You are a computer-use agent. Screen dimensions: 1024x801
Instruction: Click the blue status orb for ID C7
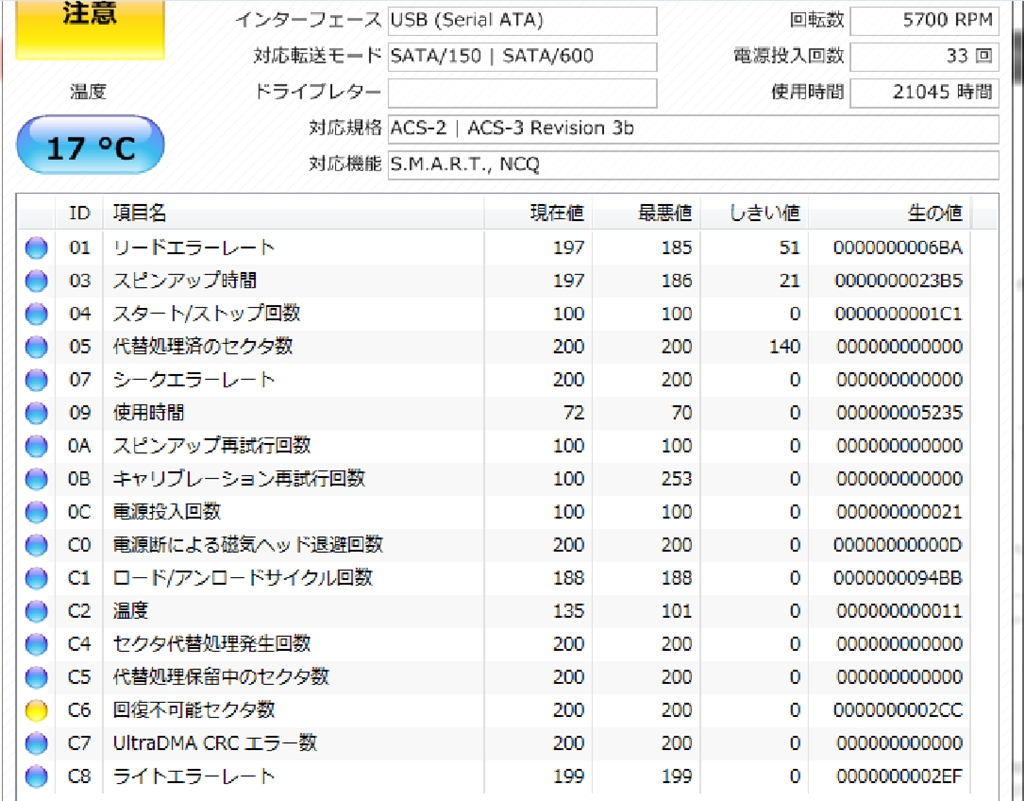point(37,744)
